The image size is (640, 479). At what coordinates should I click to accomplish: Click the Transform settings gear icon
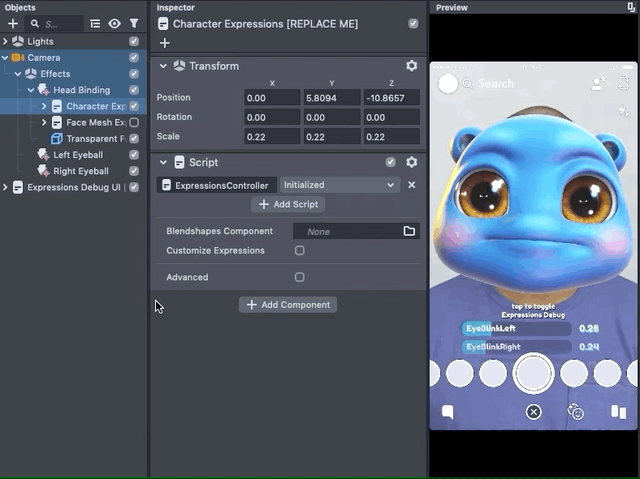pyautogui.click(x=411, y=66)
